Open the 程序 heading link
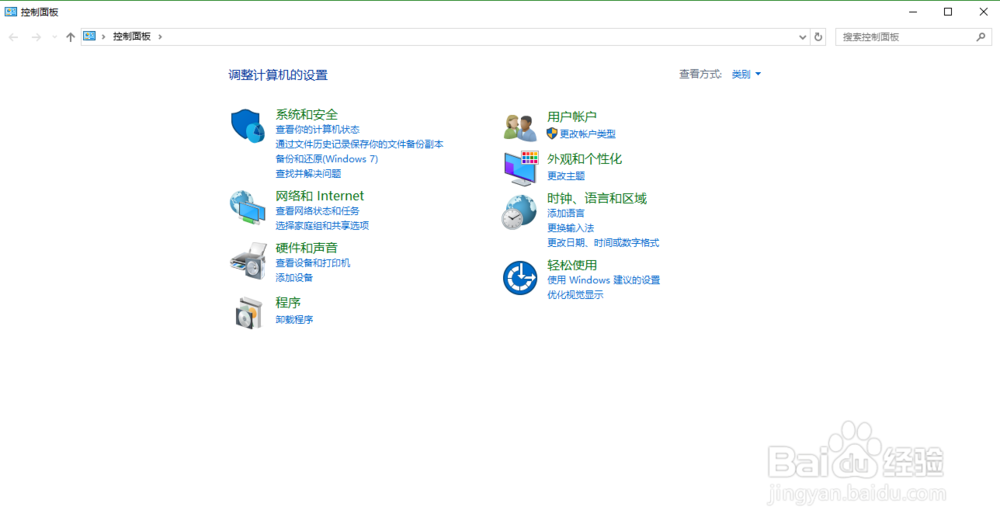Screen dimensions: 1000x528 [288, 302]
